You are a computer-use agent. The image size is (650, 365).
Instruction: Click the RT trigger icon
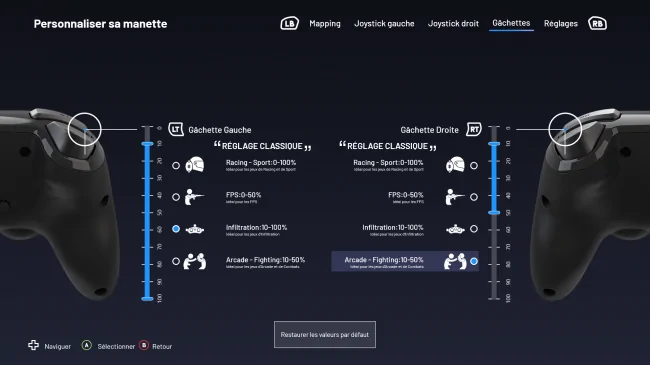pos(474,129)
